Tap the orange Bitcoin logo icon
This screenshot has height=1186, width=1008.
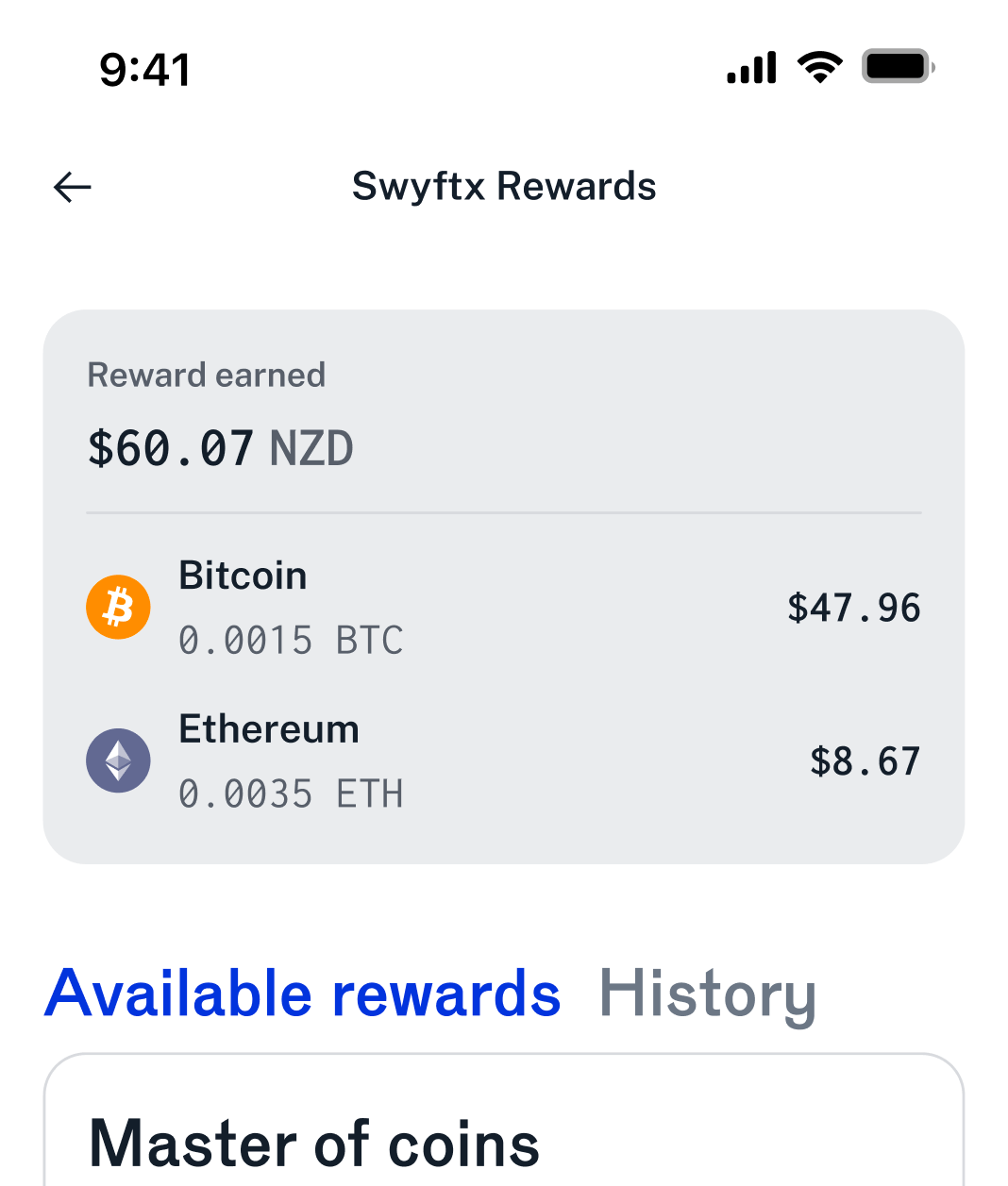[x=118, y=607]
